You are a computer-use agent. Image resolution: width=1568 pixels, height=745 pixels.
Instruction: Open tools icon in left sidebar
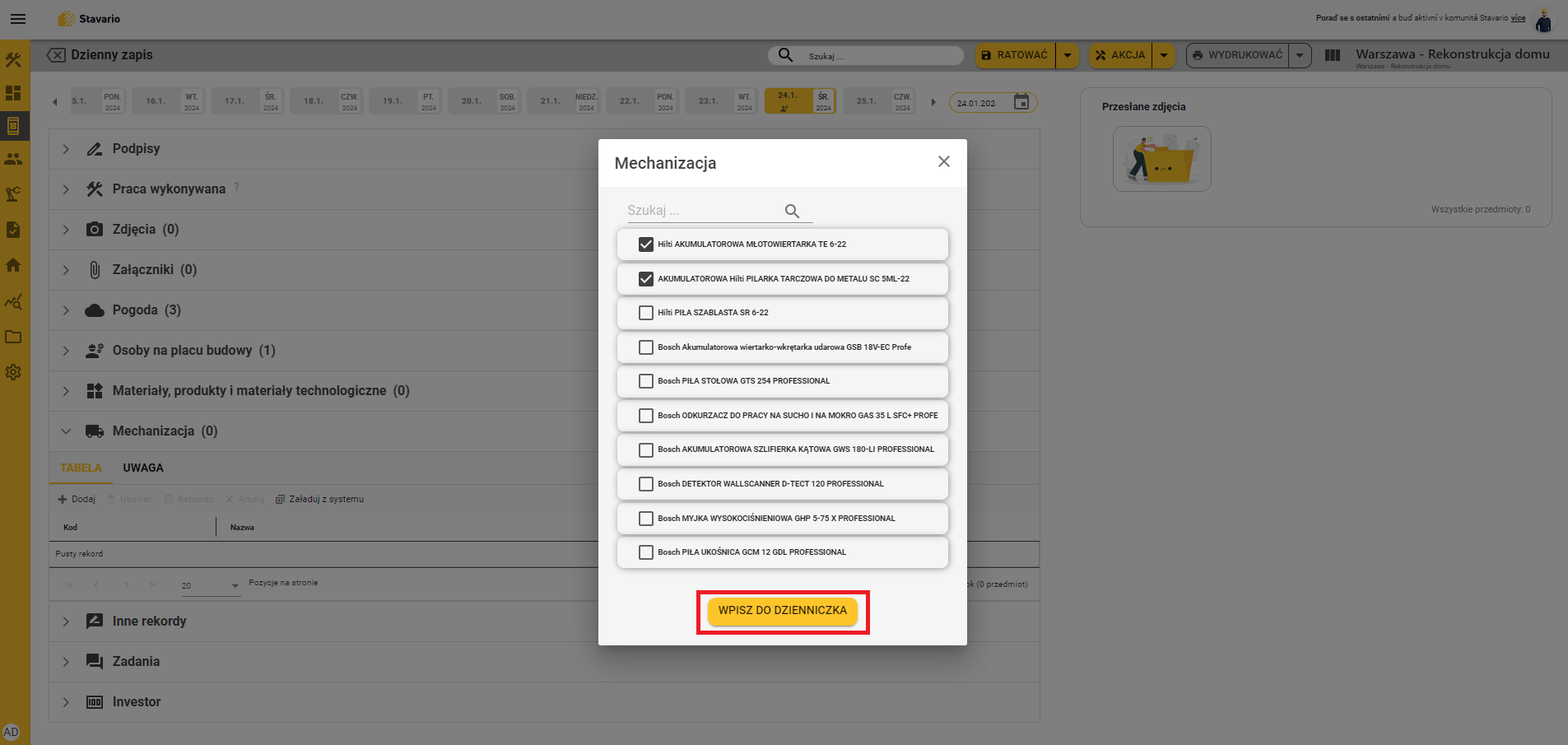click(x=13, y=59)
